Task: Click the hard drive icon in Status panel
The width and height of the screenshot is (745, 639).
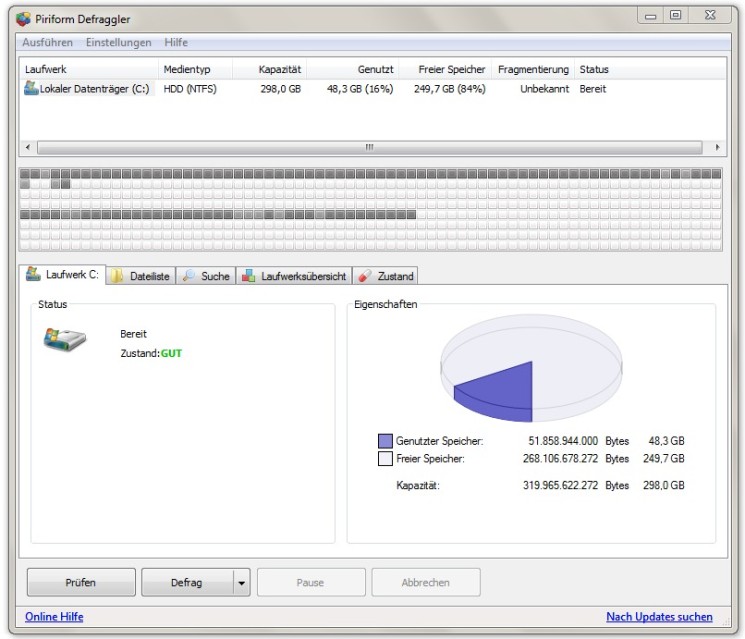Action: pyautogui.click(x=64, y=340)
